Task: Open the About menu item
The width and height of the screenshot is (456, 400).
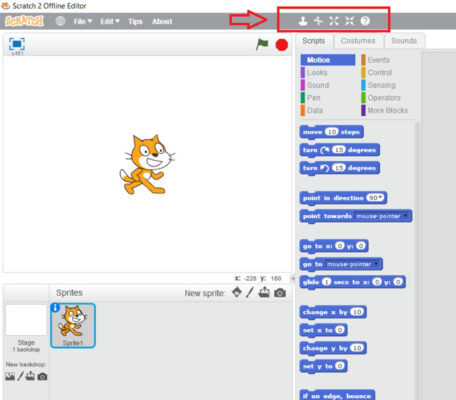Action: tap(162, 21)
